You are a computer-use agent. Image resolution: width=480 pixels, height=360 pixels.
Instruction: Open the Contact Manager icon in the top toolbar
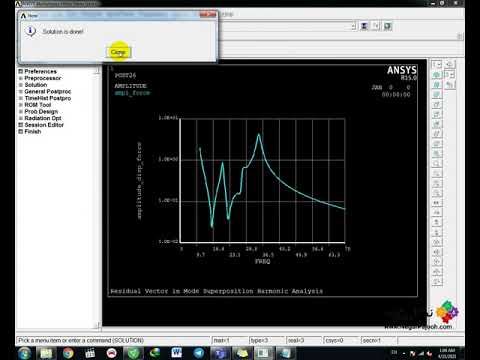(387, 26)
